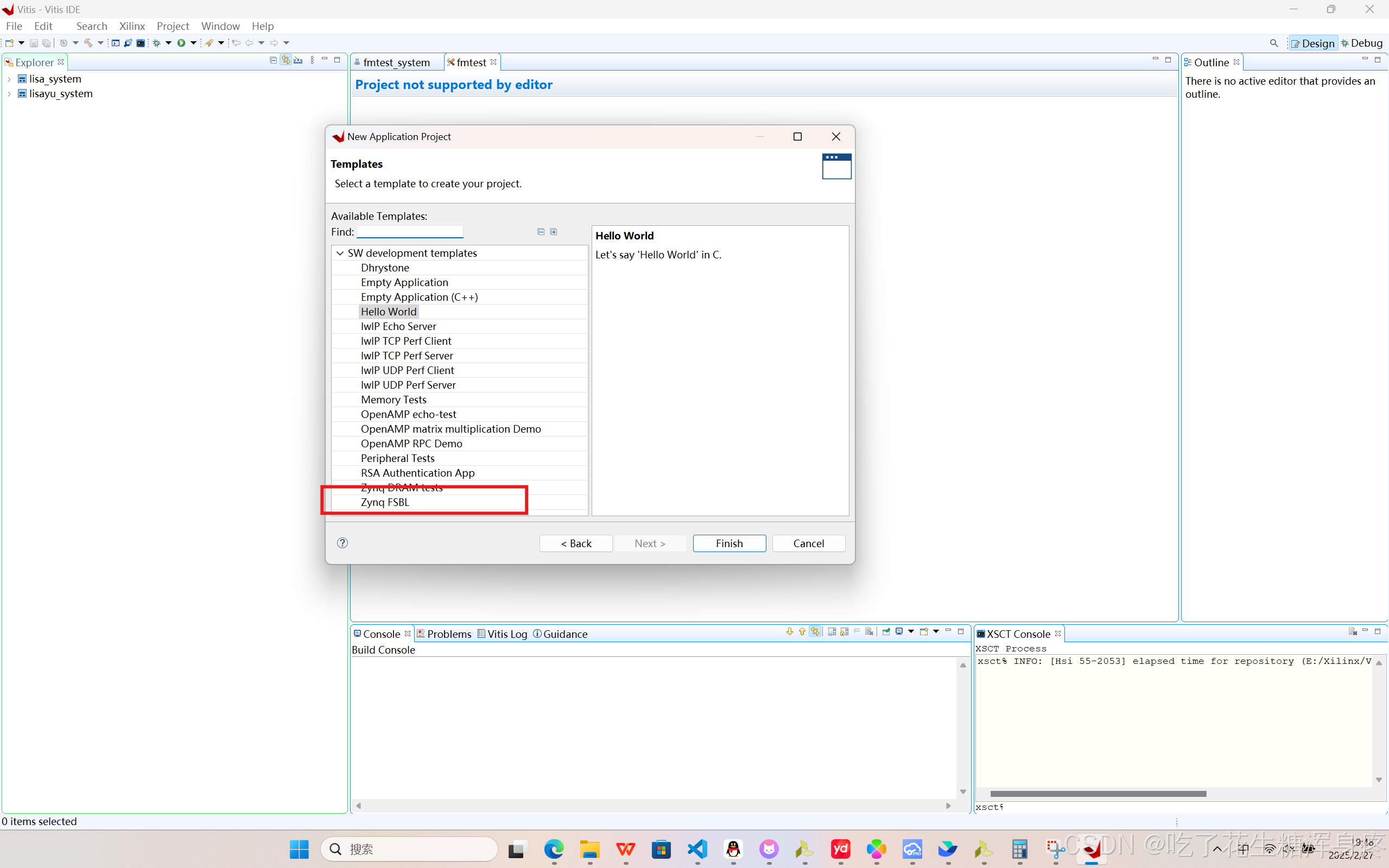Click the Explorer import/focus icon
This screenshot has width=1389, height=868.
[x=298, y=60]
